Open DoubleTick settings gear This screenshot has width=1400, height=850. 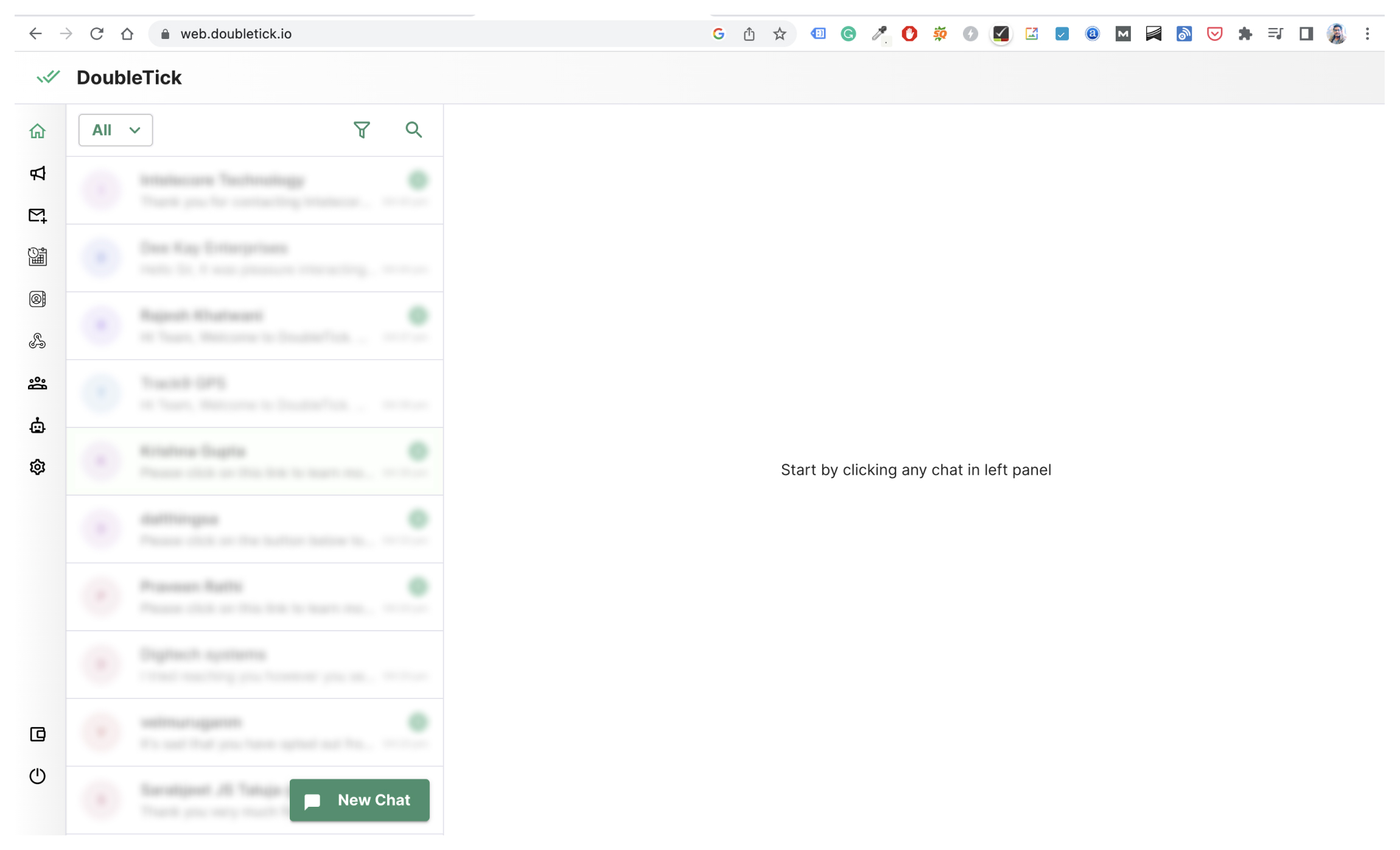tap(37, 466)
